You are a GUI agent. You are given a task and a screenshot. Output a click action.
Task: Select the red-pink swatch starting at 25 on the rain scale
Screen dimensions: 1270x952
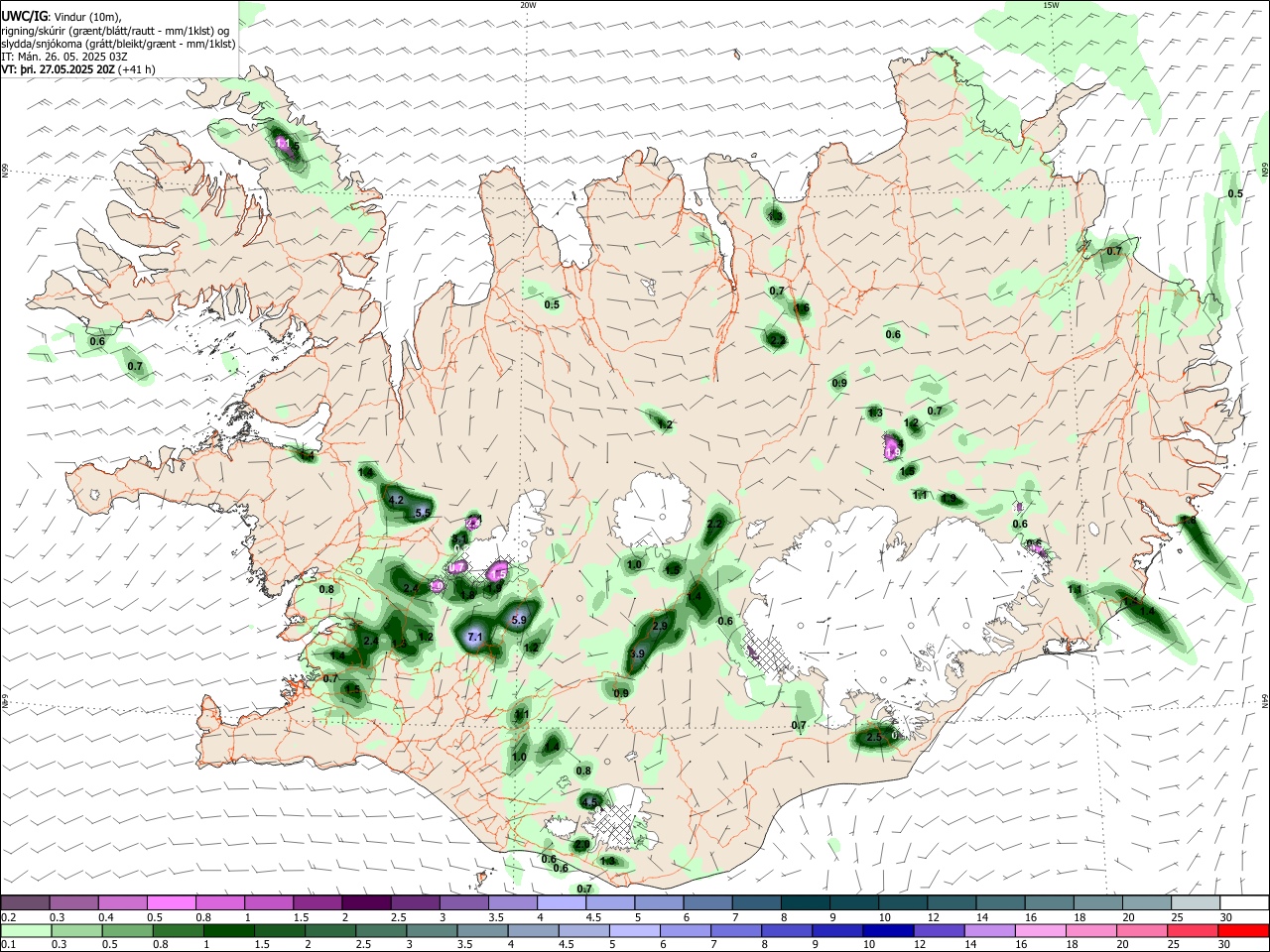pyautogui.click(x=1193, y=931)
